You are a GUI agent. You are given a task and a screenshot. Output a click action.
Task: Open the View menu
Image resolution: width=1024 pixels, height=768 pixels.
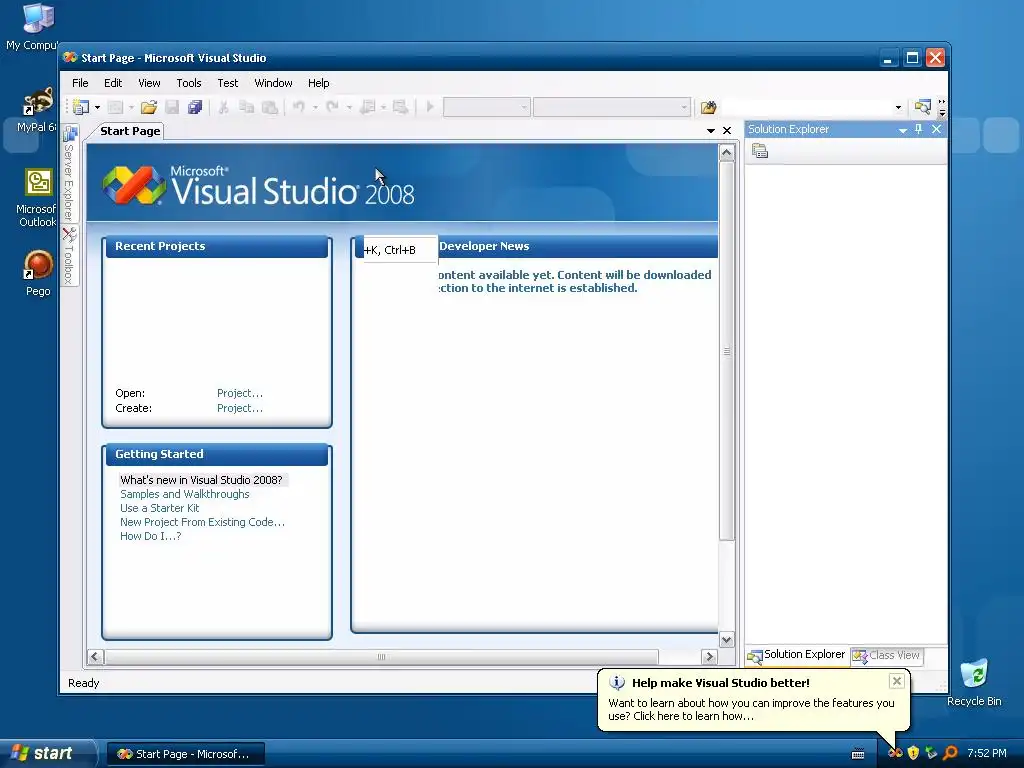pos(149,83)
